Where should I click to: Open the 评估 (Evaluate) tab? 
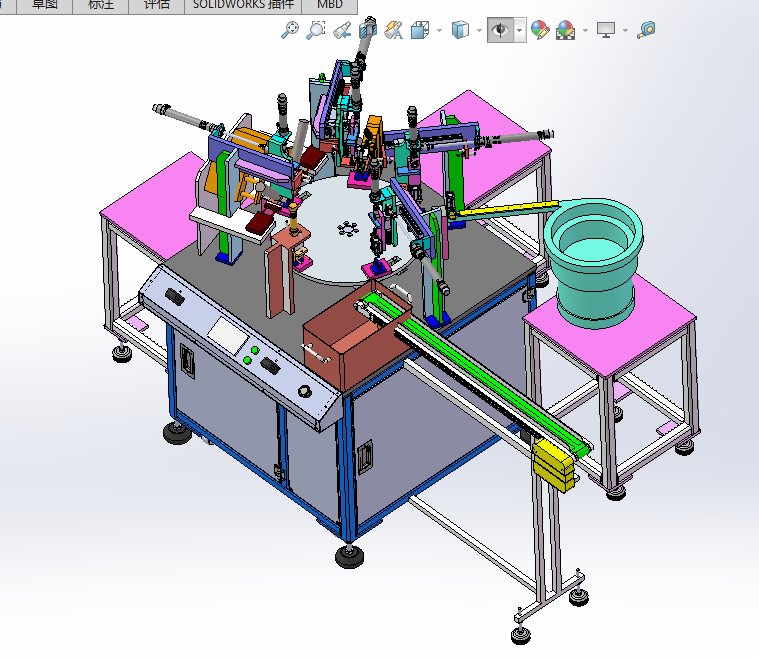(157, 5)
